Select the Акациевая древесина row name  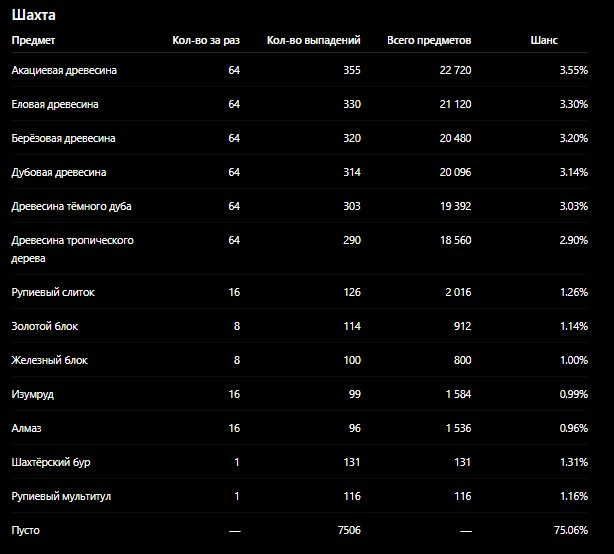(64, 70)
